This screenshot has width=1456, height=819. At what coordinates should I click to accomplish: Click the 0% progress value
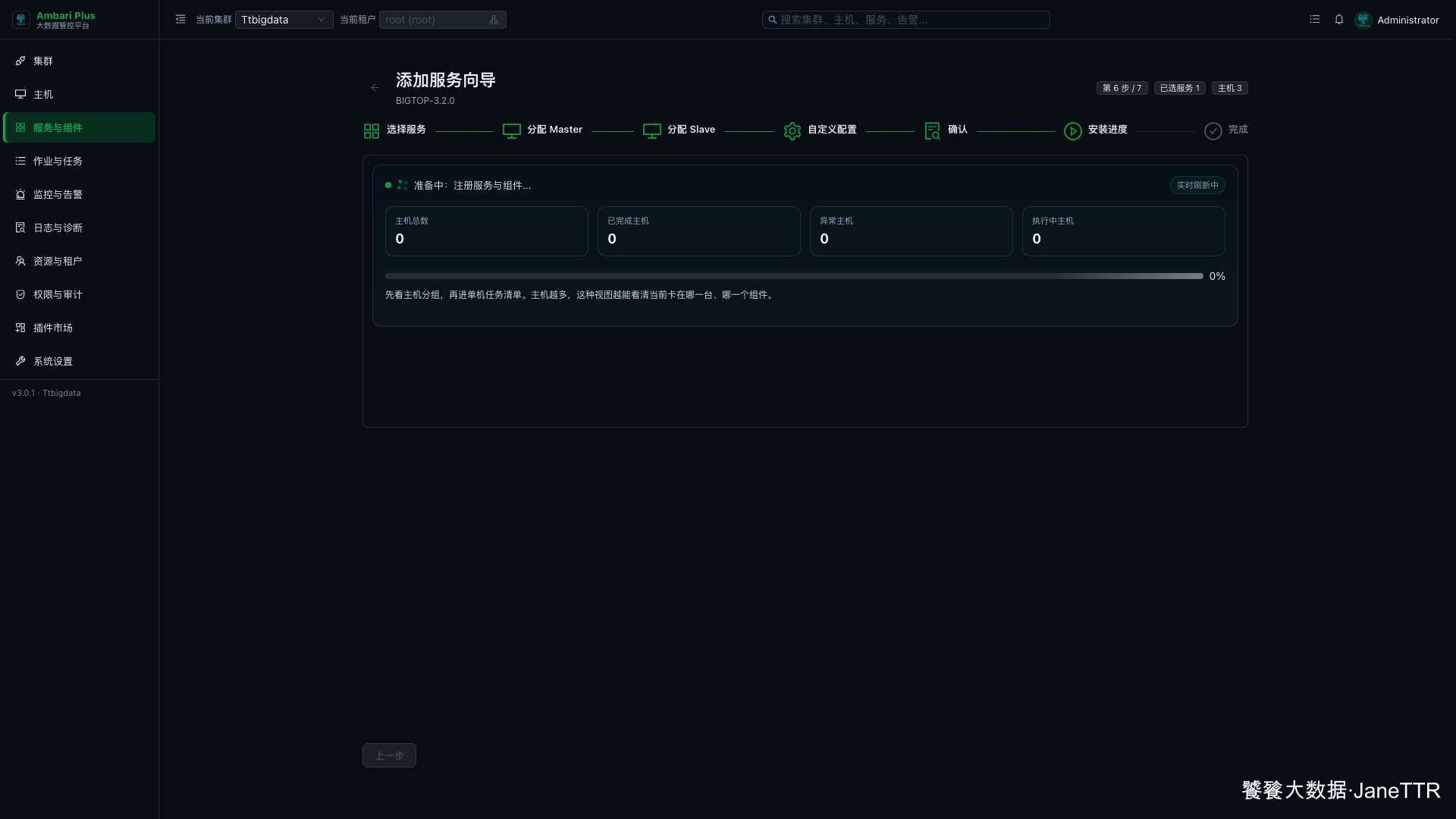(x=1217, y=276)
